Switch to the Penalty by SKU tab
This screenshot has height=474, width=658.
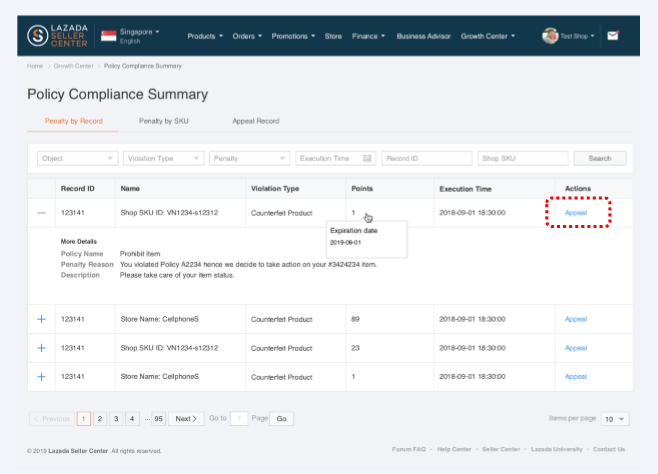[x=164, y=121]
